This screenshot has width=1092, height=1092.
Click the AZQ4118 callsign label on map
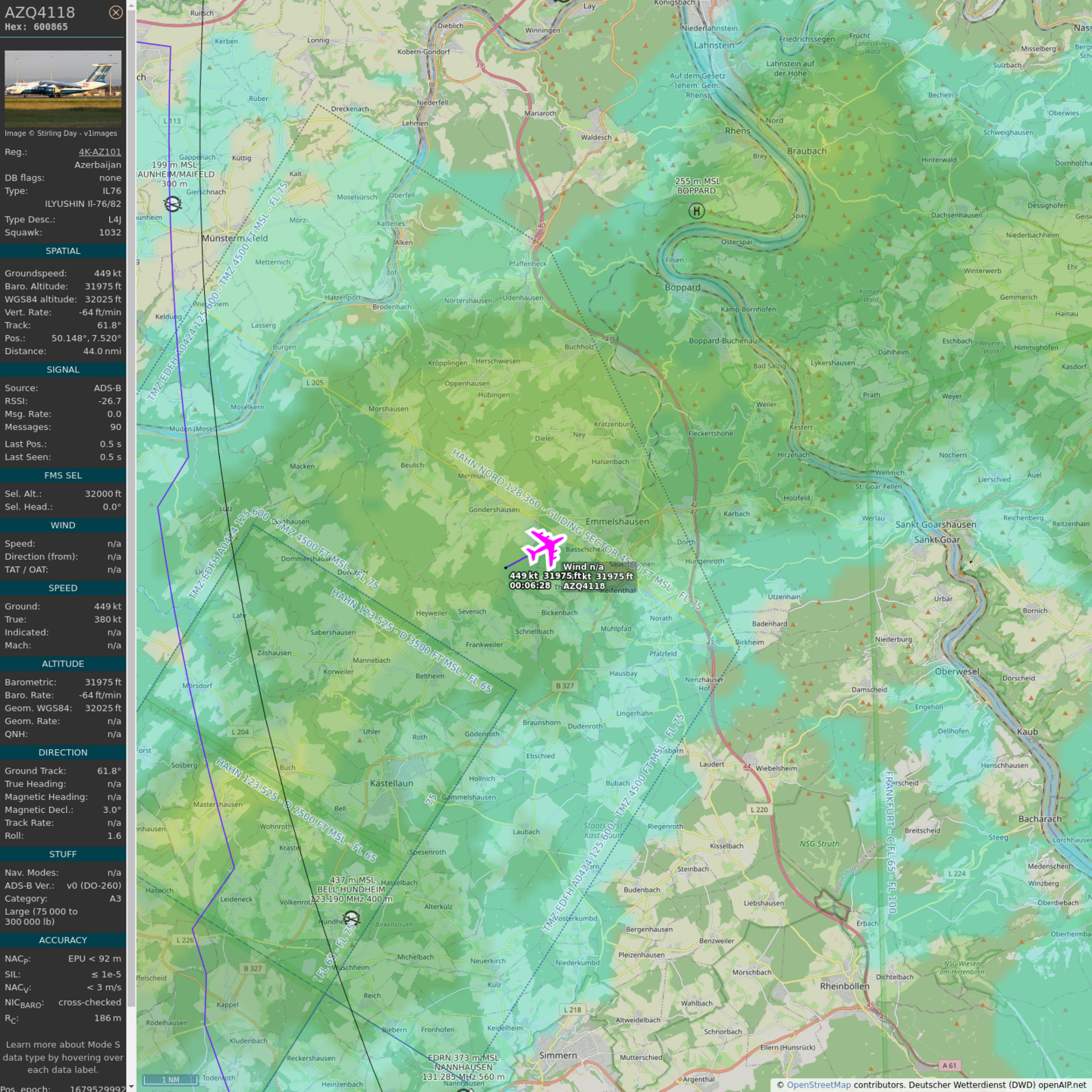coord(584,586)
